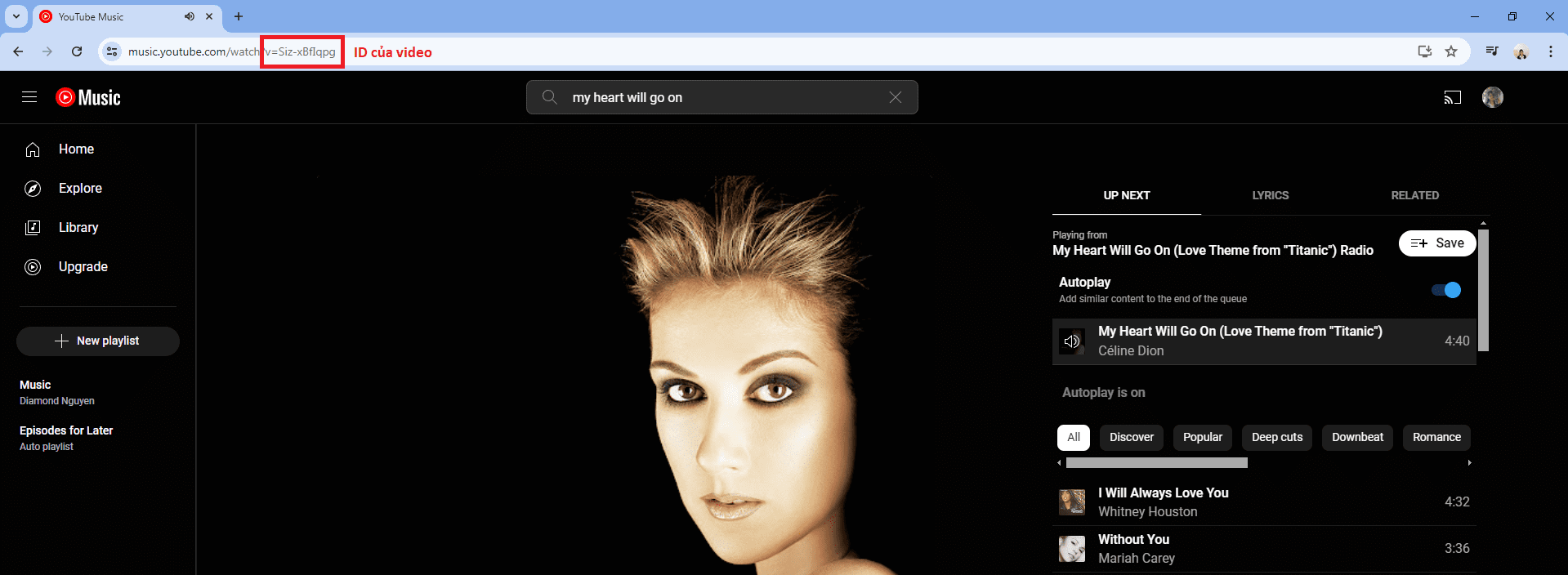Click the browser Back arrow
This screenshot has width=1568, height=575.
[18, 51]
